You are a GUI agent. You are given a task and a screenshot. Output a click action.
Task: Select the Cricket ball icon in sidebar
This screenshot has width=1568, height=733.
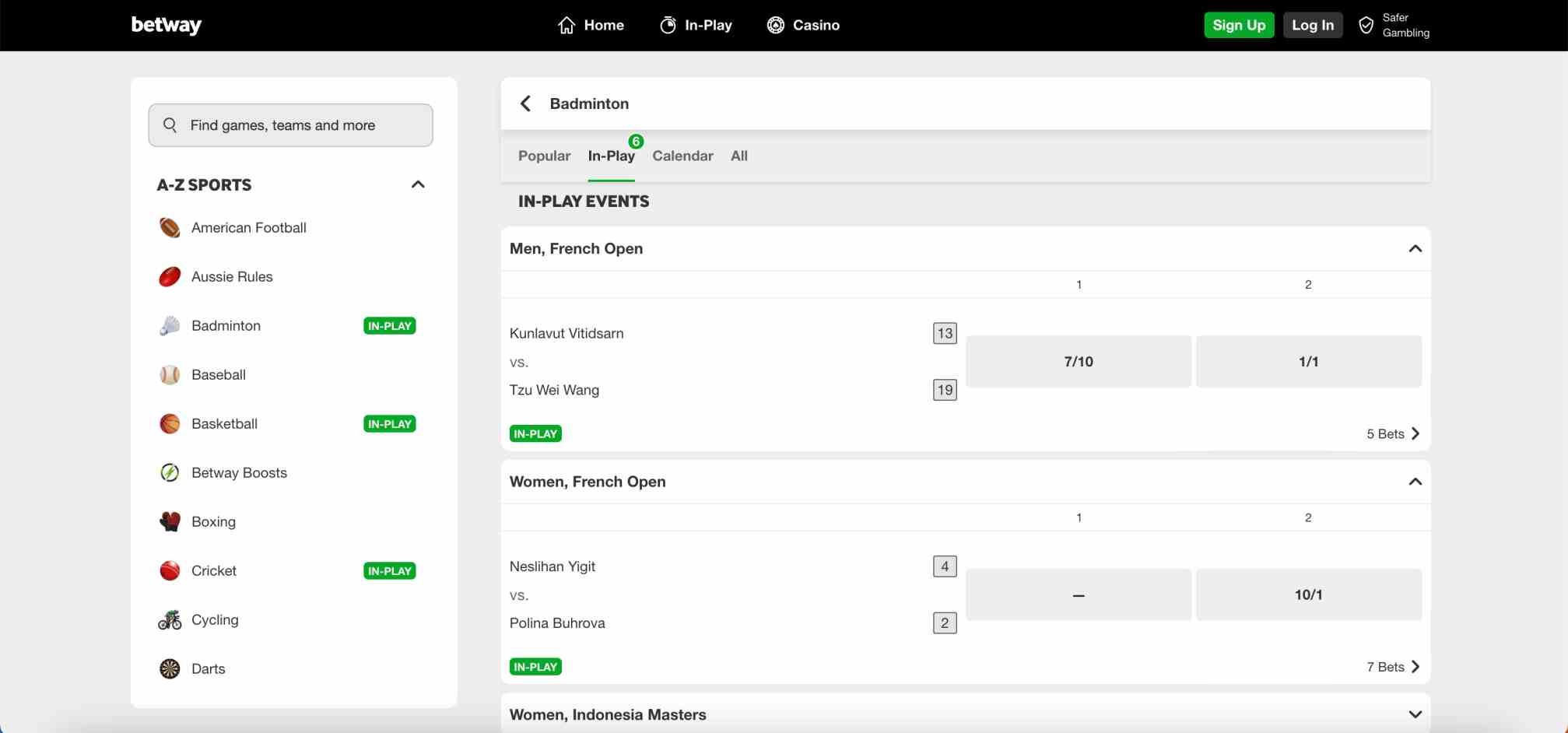[169, 570]
